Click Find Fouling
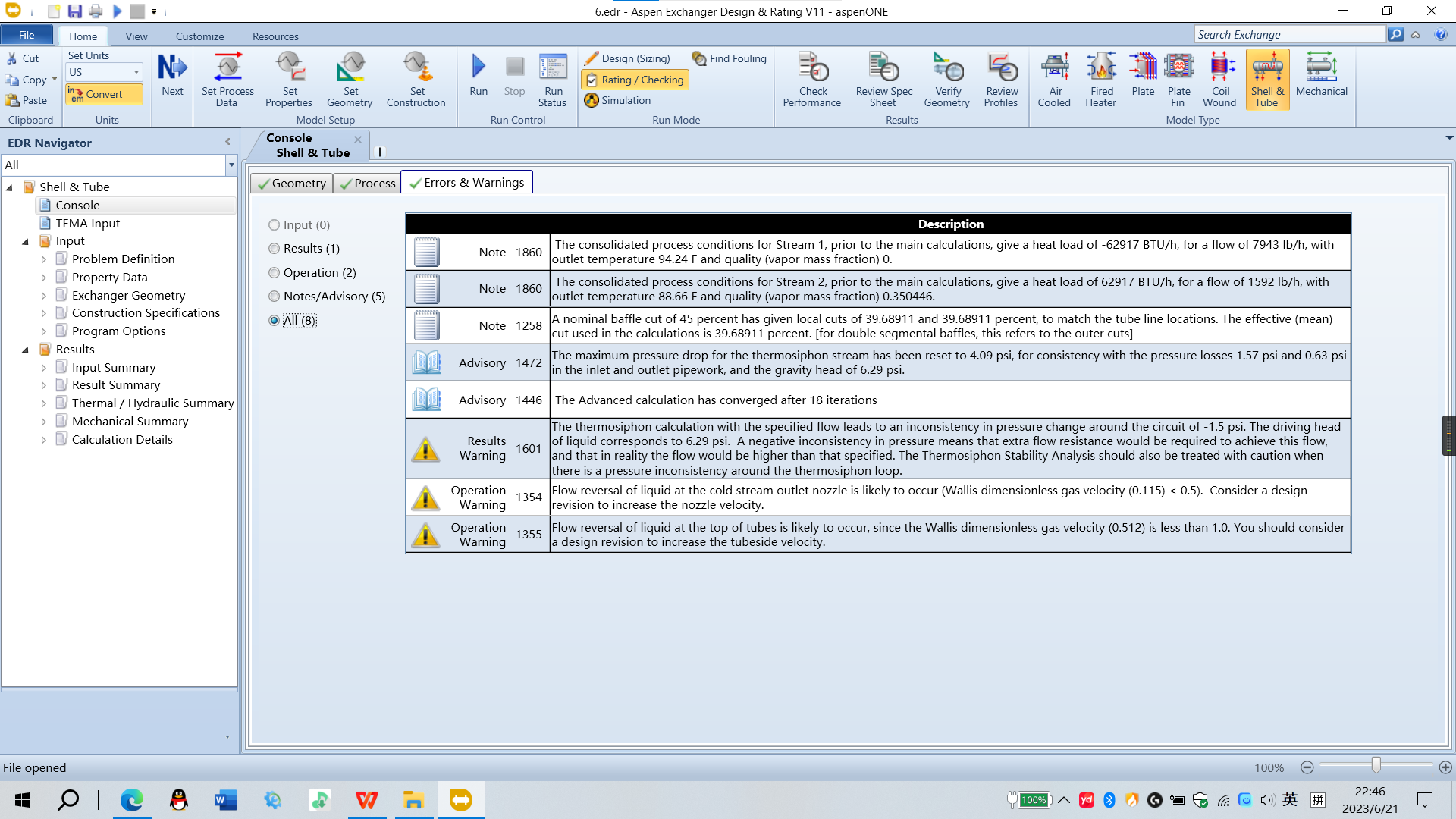 click(x=729, y=58)
